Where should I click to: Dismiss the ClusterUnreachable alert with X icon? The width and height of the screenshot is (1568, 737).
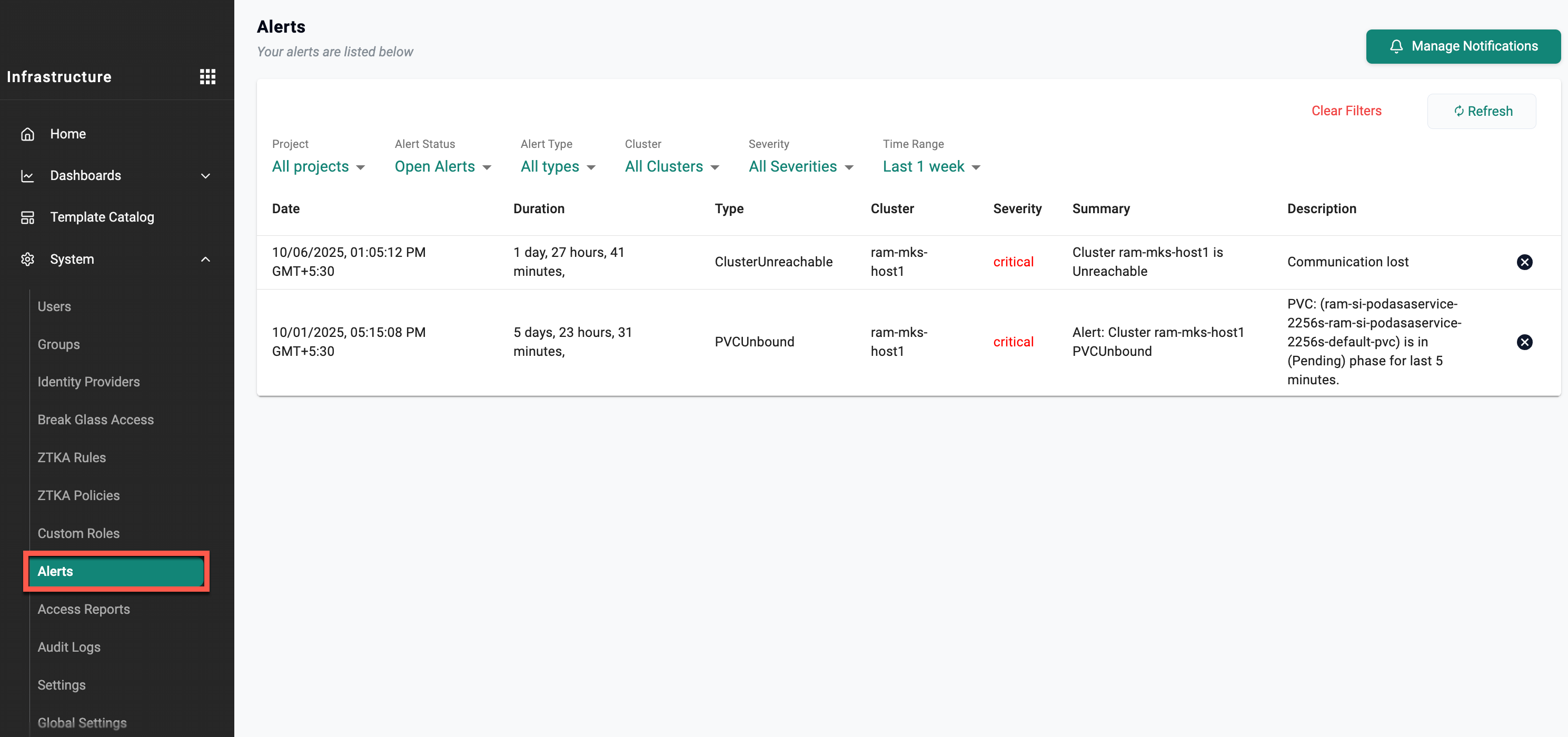[x=1524, y=262]
